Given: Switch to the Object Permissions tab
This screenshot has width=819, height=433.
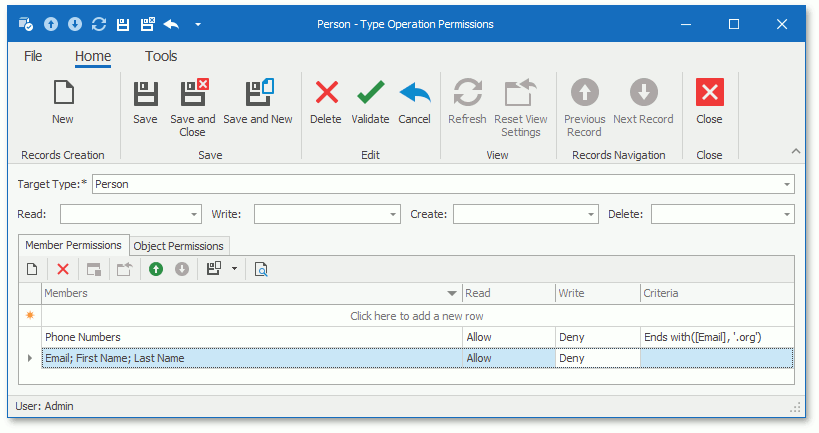Looking at the screenshot, I should tap(179, 246).
